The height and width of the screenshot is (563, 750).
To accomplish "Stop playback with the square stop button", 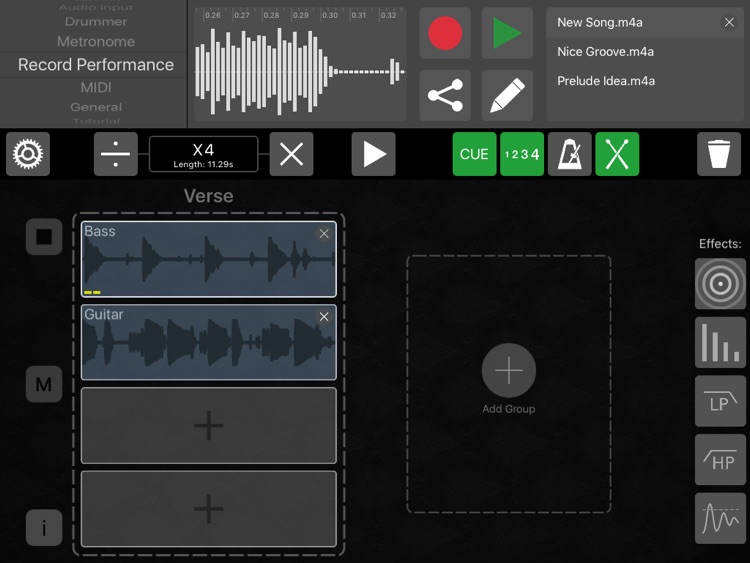I will point(44,237).
